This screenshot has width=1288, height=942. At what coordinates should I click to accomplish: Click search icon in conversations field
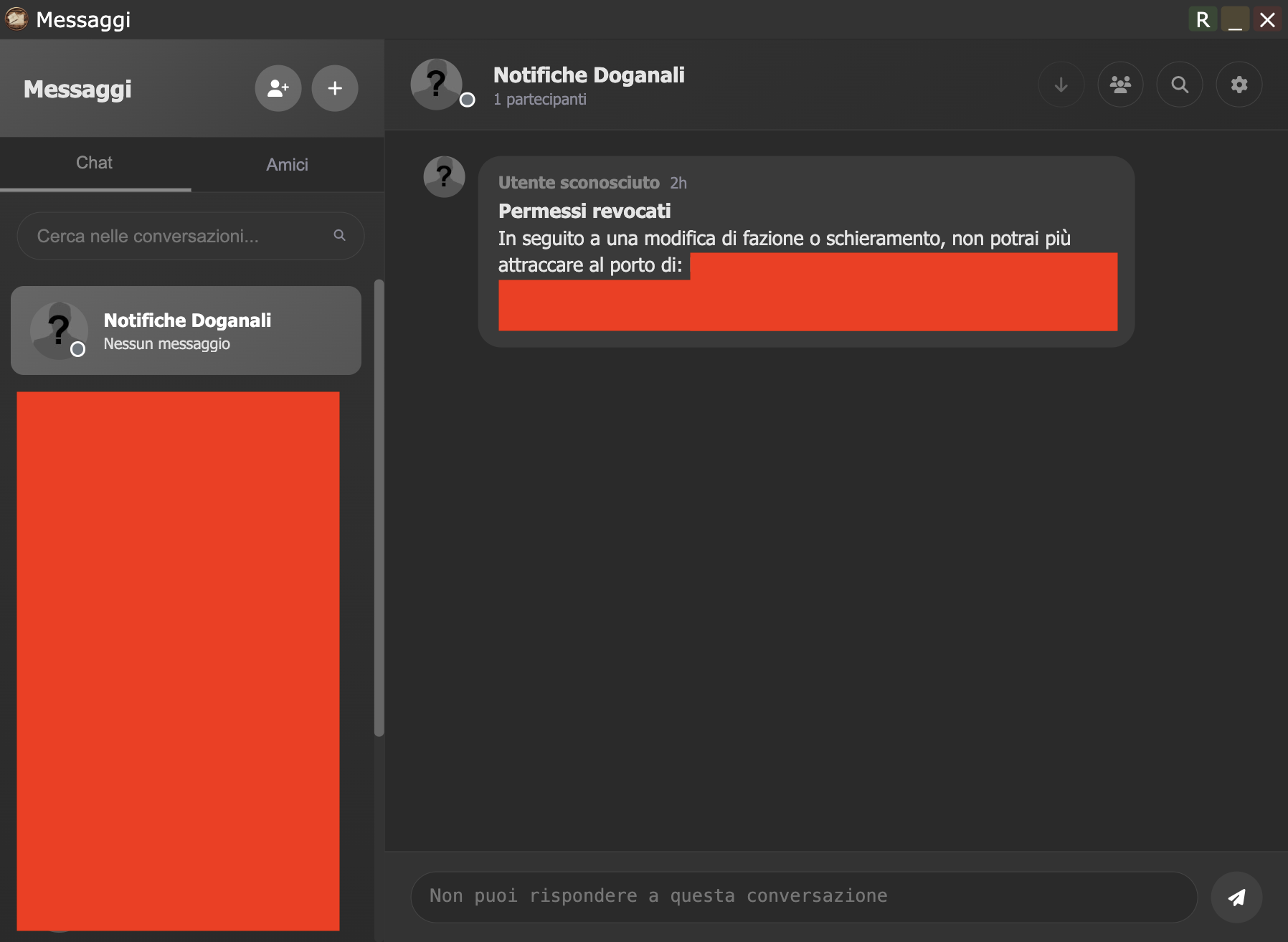pyautogui.click(x=339, y=235)
